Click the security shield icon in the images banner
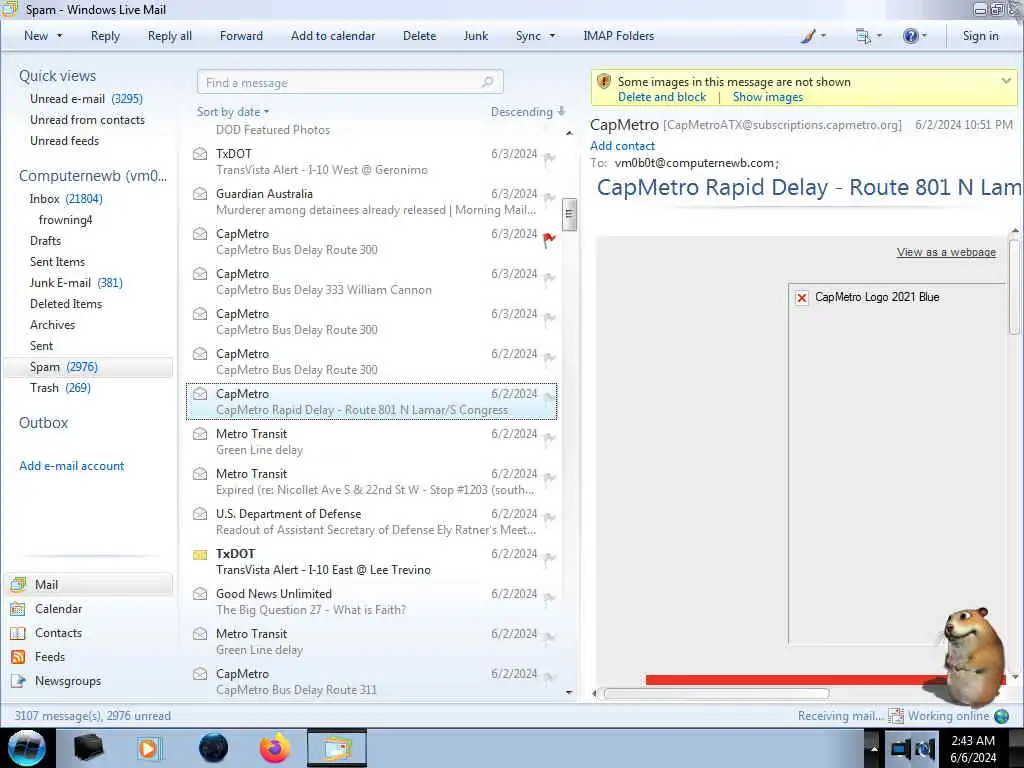This screenshot has height=768, width=1024. tap(604, 82)
